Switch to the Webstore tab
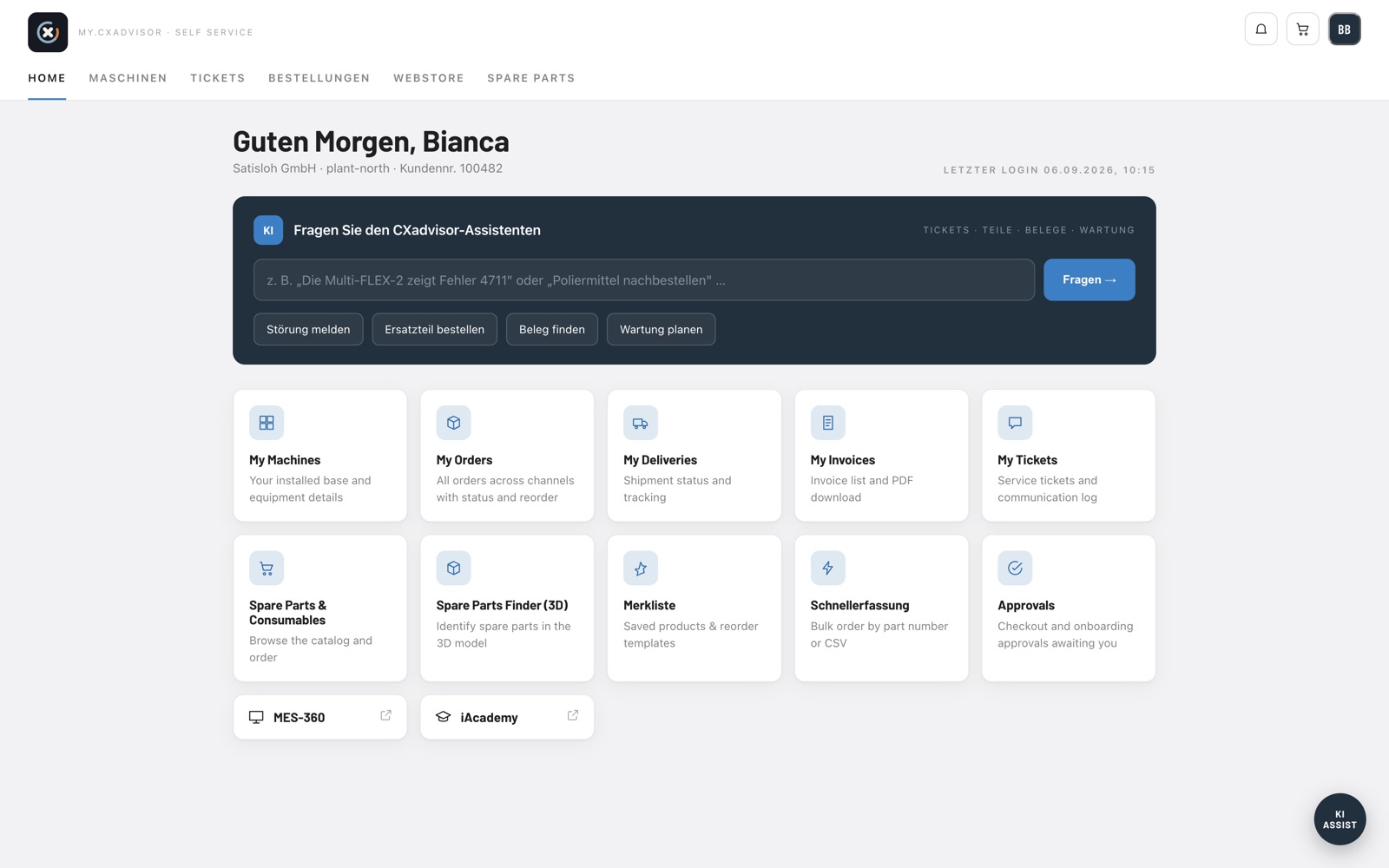1389x868 pixels. 429,78
